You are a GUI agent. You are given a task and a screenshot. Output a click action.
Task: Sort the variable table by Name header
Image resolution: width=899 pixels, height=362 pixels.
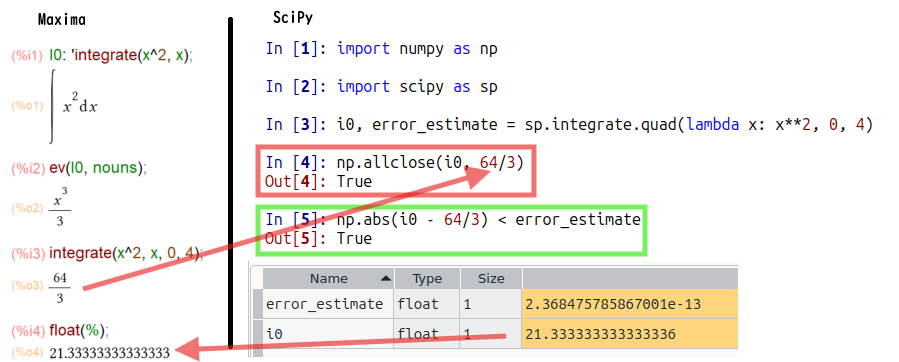(329, 279)
